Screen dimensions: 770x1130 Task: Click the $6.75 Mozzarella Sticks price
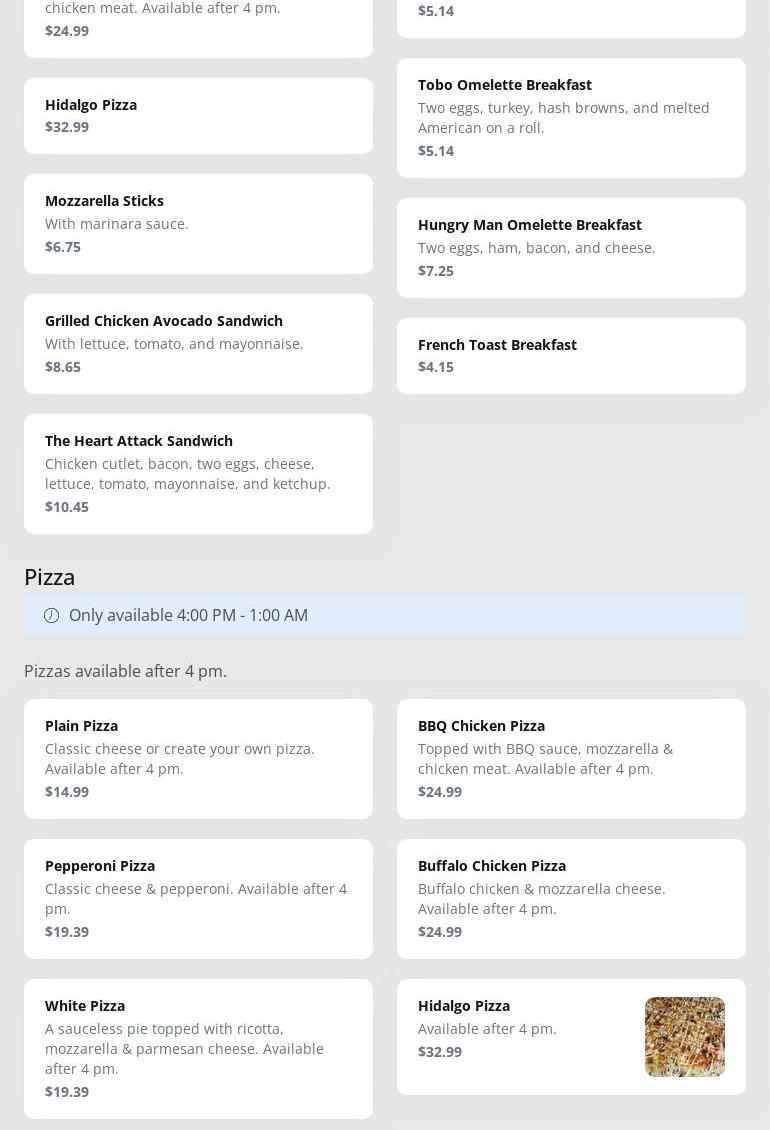coord(63,246)
